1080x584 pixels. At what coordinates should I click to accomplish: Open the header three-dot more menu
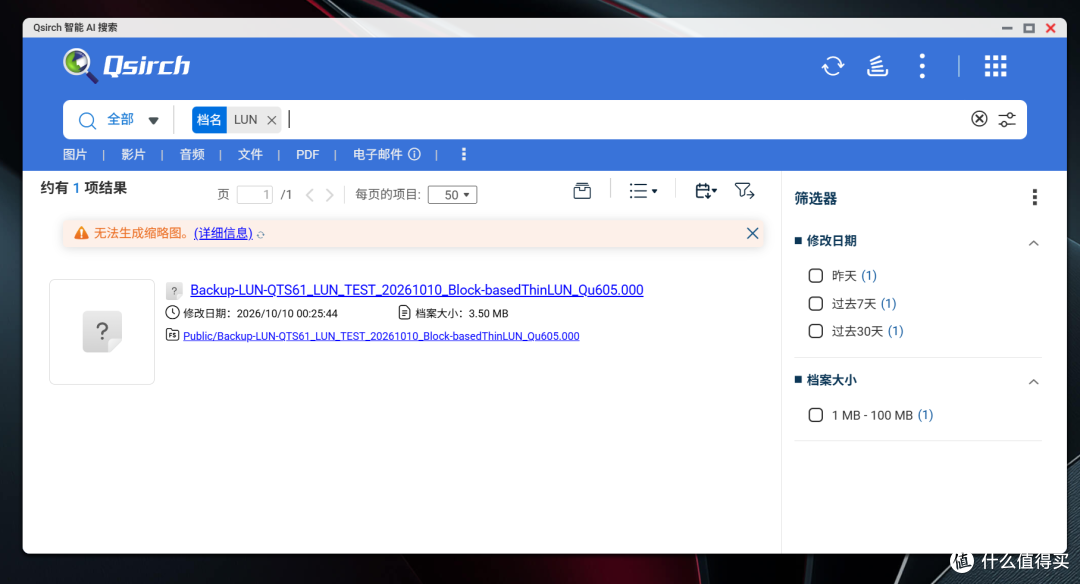(x=922, y=66)
